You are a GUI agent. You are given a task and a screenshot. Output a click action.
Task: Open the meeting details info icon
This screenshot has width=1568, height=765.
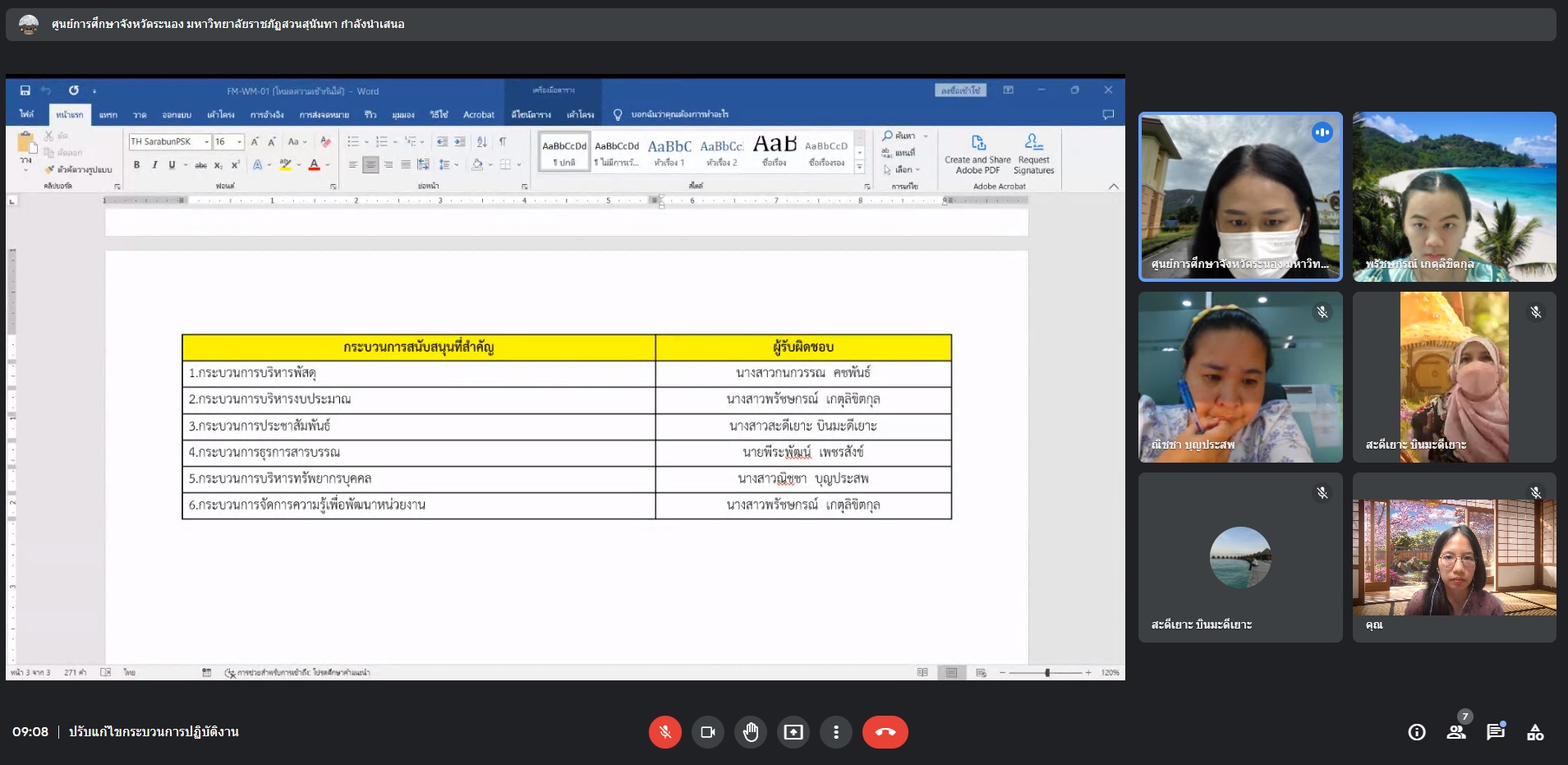[x=1417, y=732]
